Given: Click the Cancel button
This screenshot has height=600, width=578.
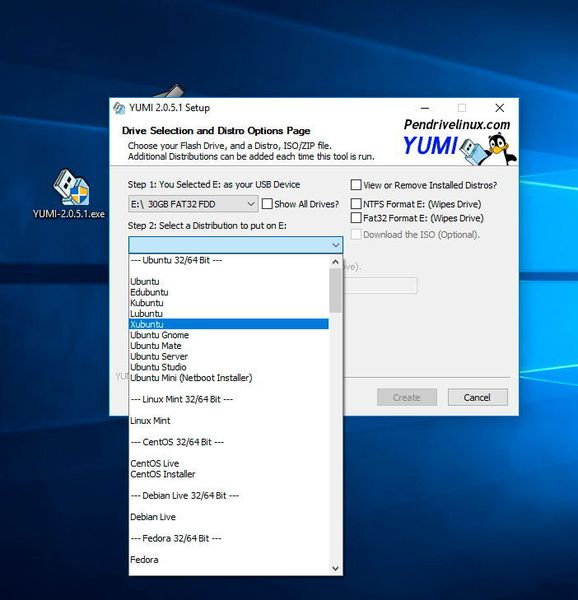Looking at the screenshot, I should (477, 398).
